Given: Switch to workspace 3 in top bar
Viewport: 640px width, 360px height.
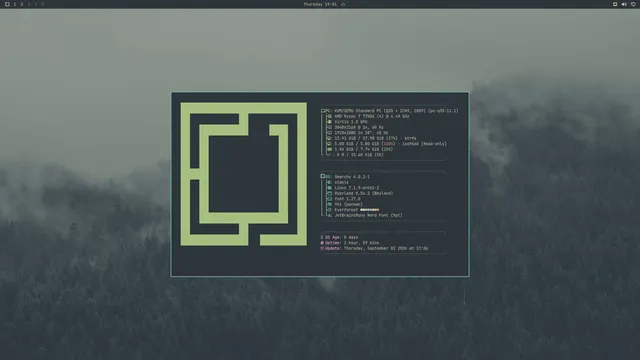Looking at the screenshot, I should point(29,4).
